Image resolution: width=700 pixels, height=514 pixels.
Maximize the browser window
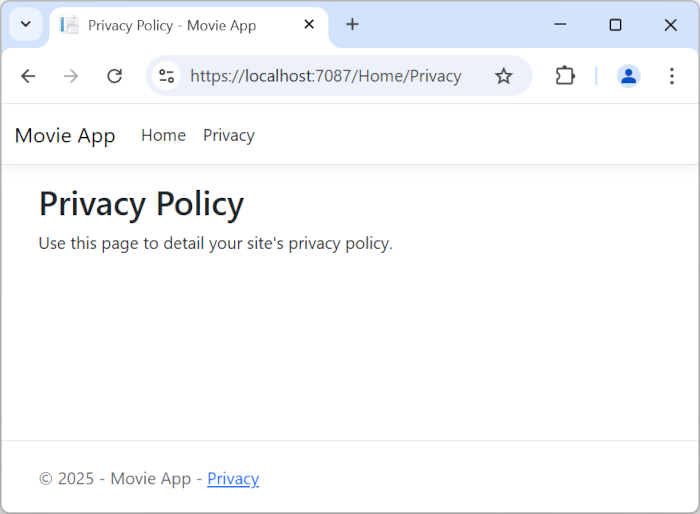coord(615,25)
